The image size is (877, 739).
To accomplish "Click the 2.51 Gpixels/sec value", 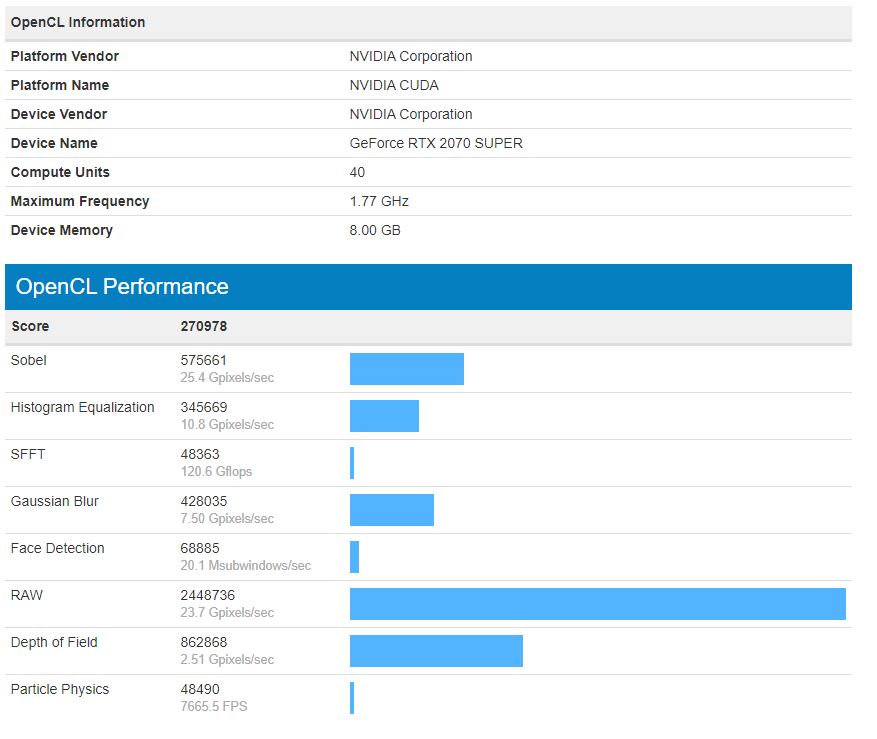I will 227,660.
